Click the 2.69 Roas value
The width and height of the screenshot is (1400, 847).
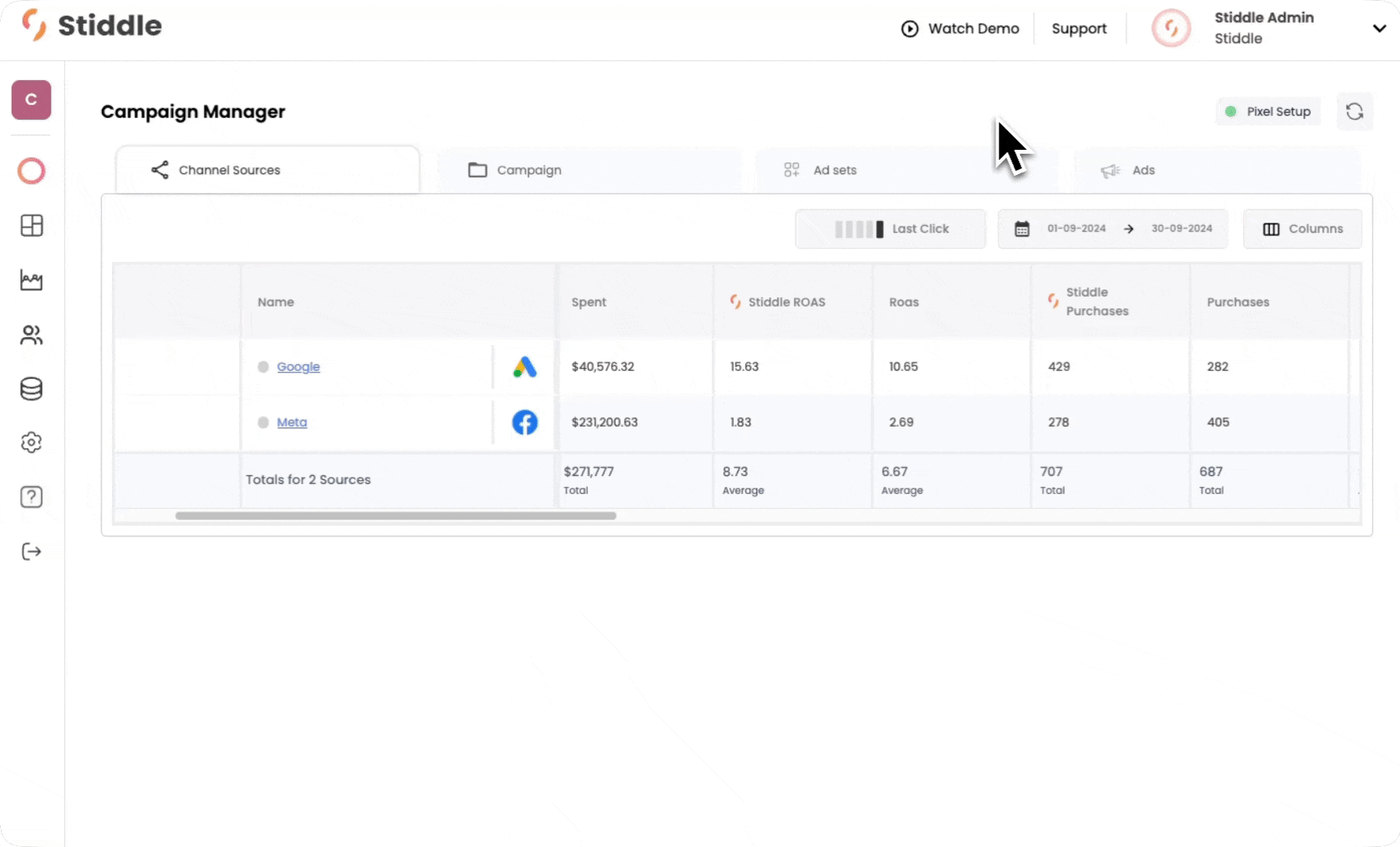point(901,422)
